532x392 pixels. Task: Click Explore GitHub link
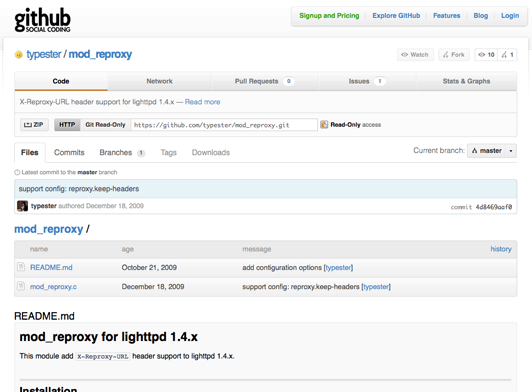pos(396,16)
